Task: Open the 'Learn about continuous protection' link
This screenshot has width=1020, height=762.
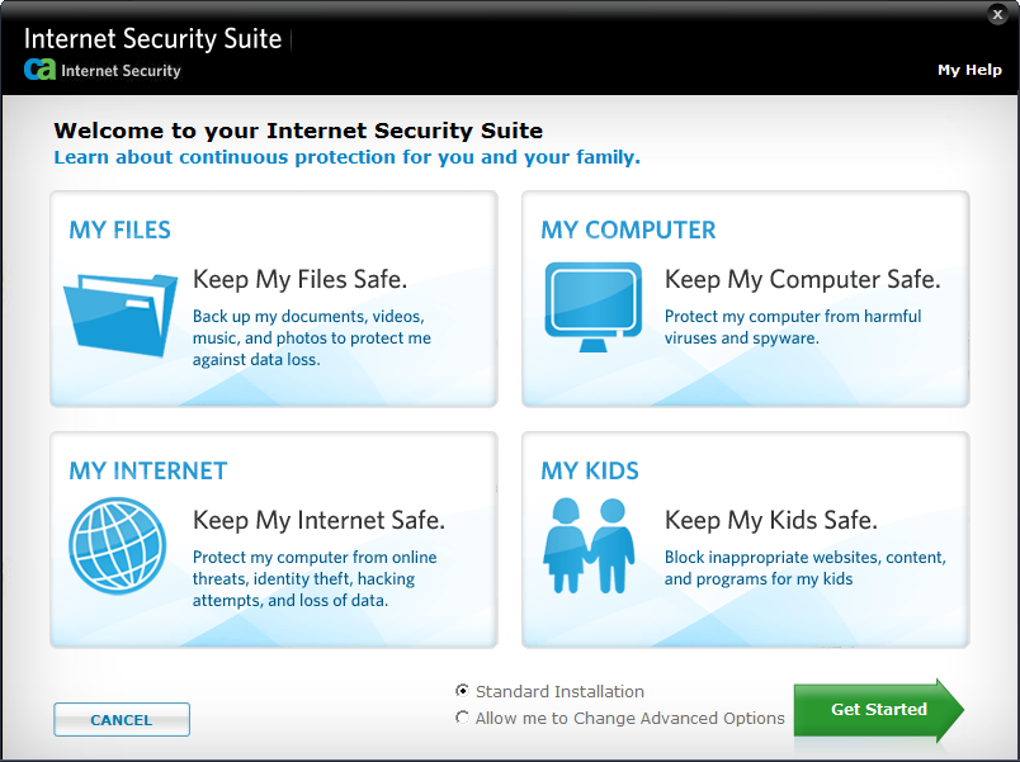Action: coord(347,157)
